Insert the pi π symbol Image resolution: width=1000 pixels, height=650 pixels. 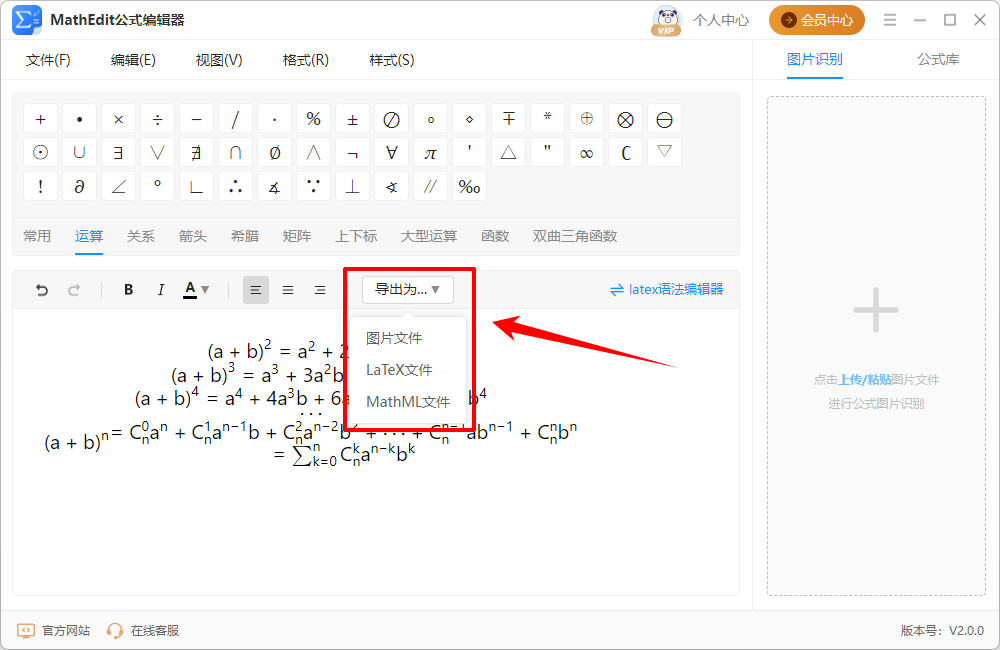pyautogui.click(x=430, y=153)
